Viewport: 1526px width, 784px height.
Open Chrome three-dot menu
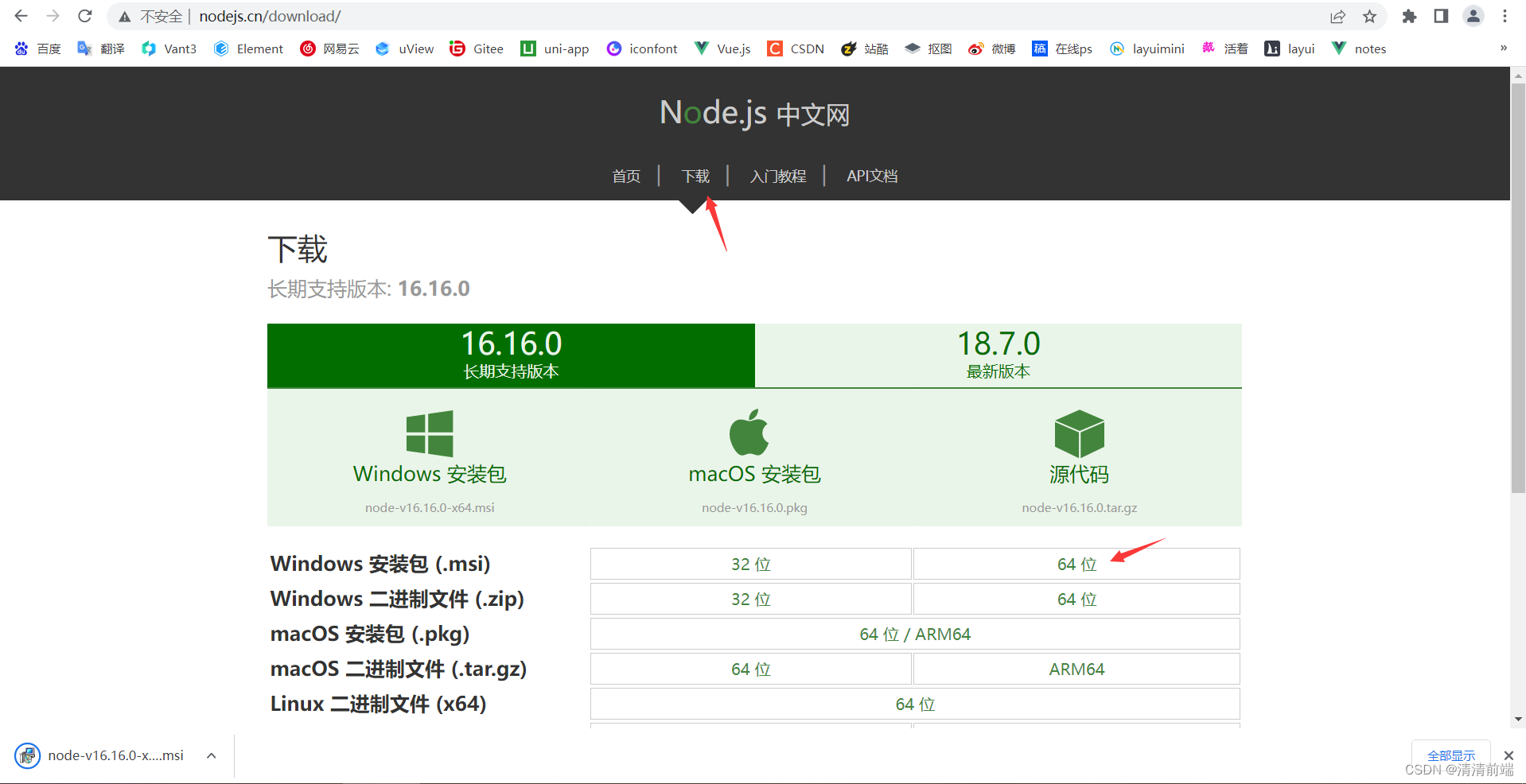tap(1505, 17)
